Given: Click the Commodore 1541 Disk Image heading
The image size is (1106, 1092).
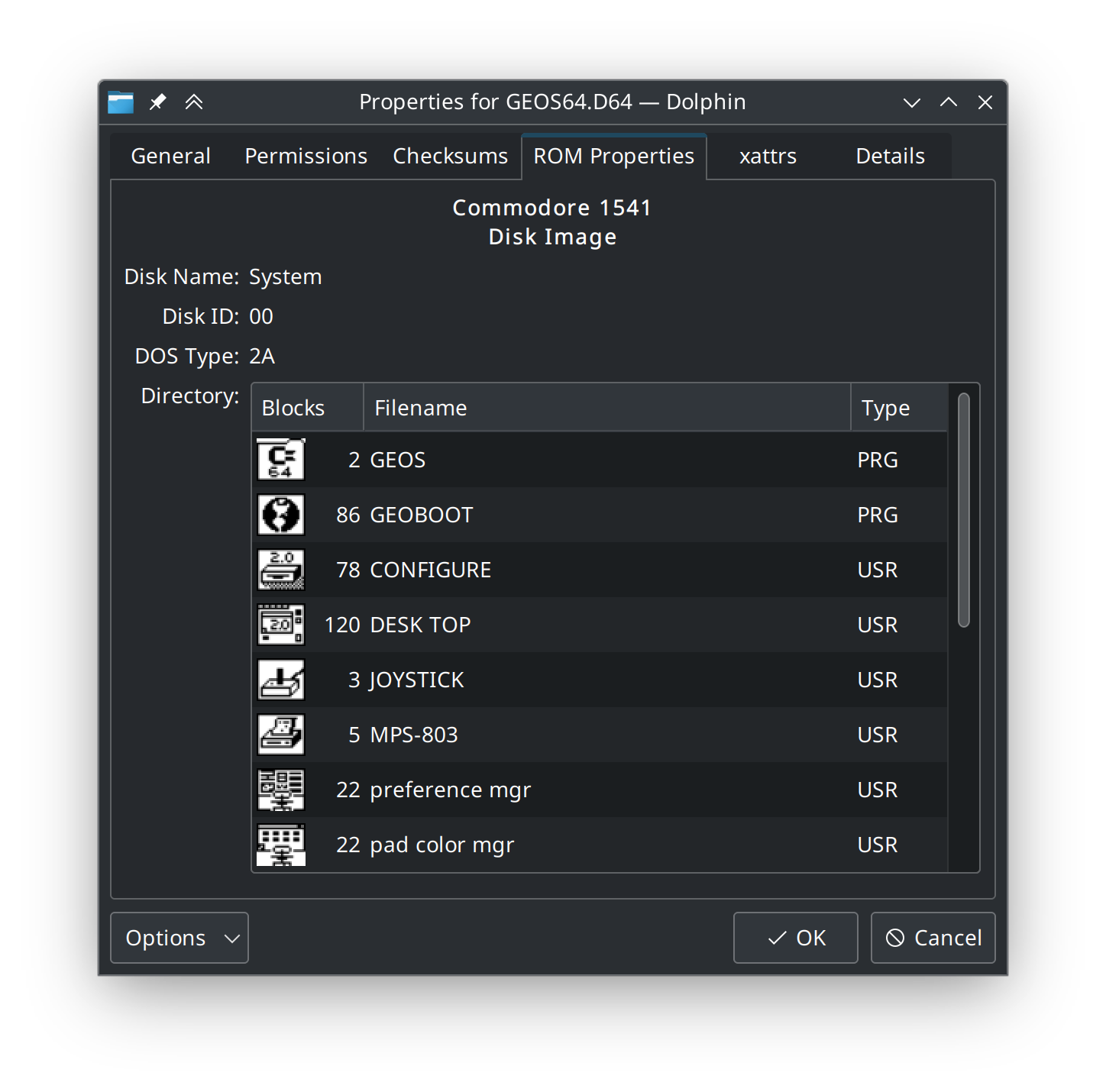Looking at the screenshot, I should (x=552, y=222).
